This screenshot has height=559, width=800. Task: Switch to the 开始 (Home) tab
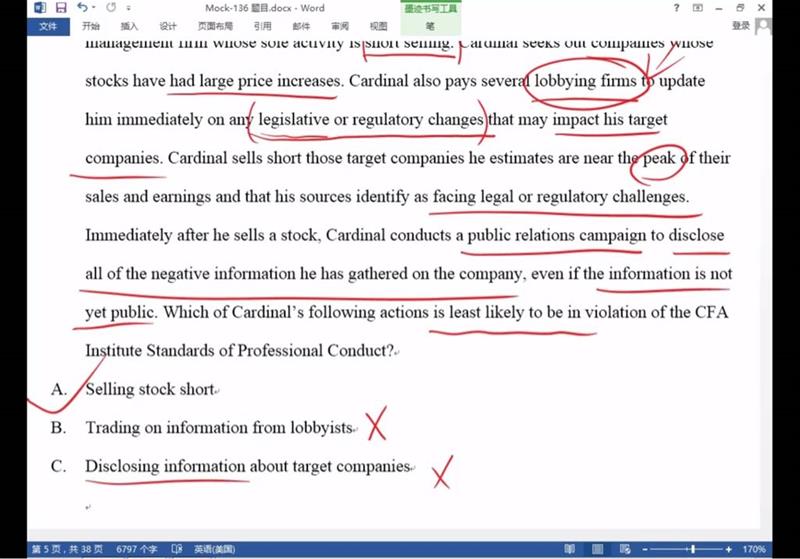click(91, 26)
